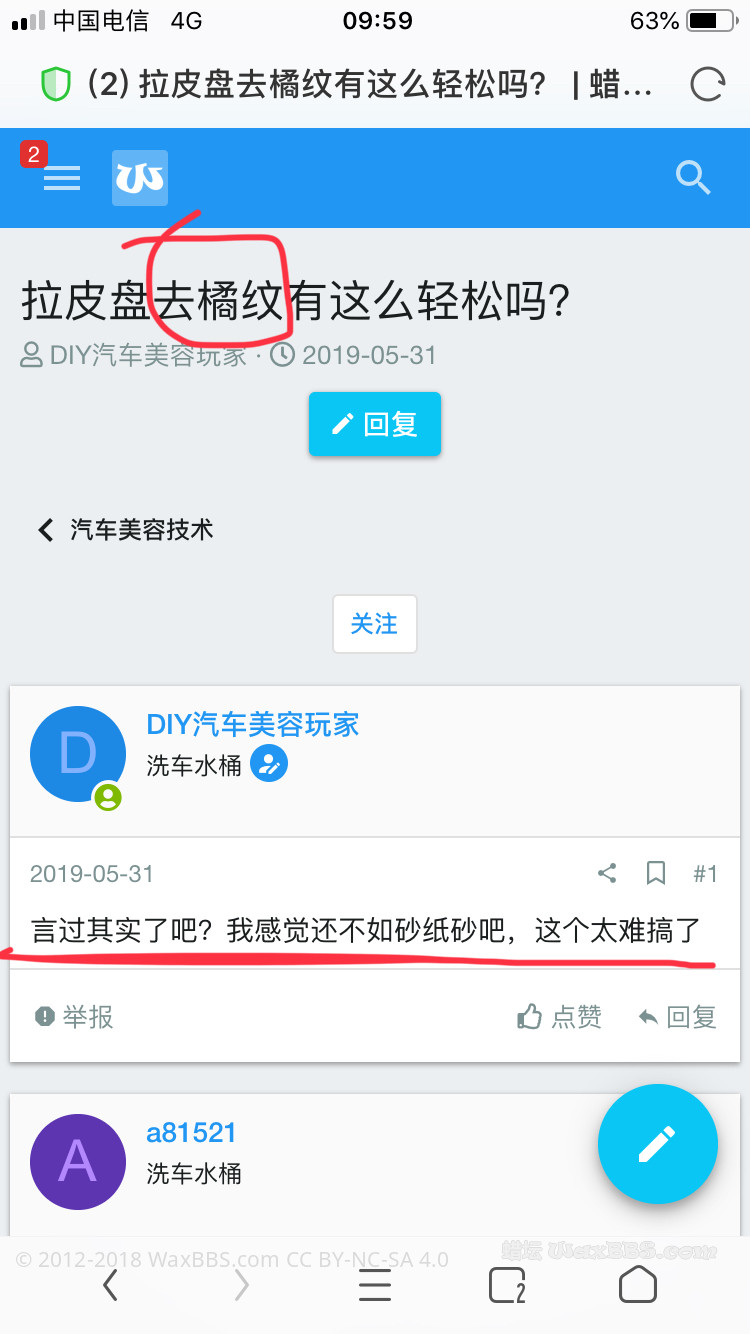Open the search magnifier icon
The height and width of the screenshot is (1334, 750).
click(x=692, y=178)
